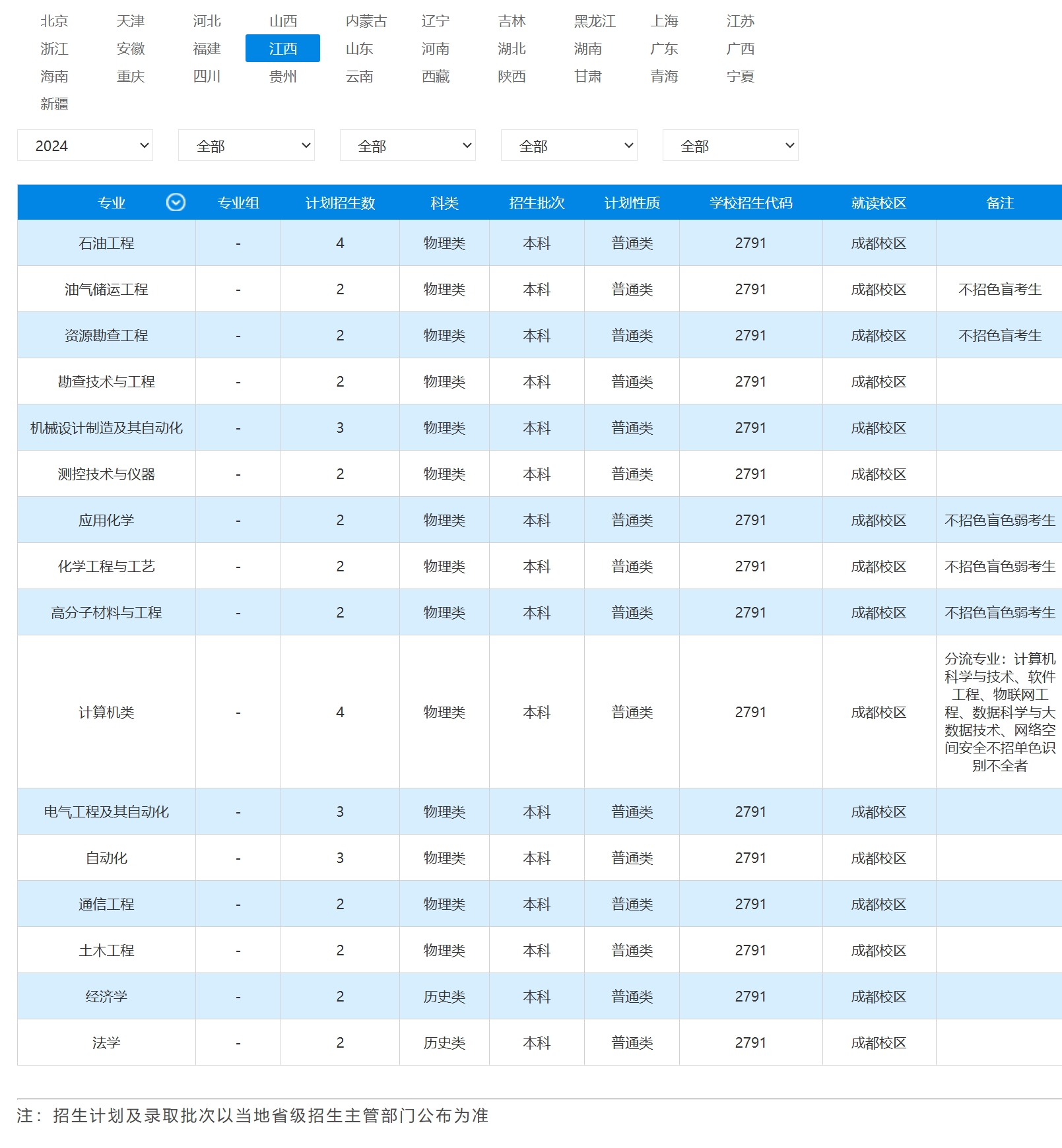Viewport: 1062px width, 1148px height.
Task: Select the 北京 province tab
Action: [54, 21]
